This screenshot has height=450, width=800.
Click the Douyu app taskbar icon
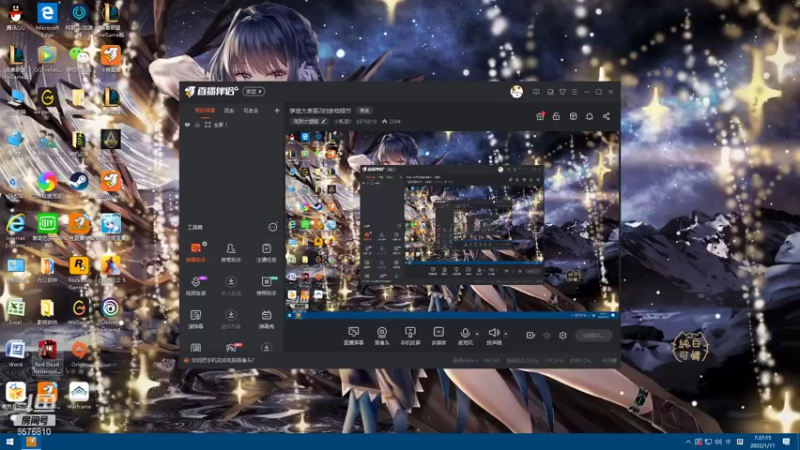click(x=31, y=441)
